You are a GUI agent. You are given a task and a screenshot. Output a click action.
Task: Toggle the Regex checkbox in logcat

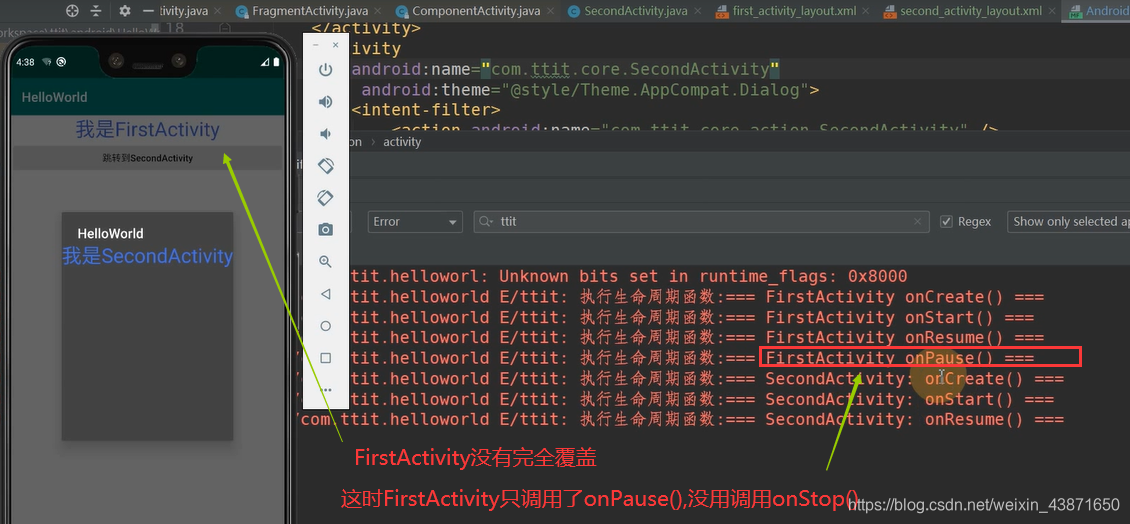946,221
